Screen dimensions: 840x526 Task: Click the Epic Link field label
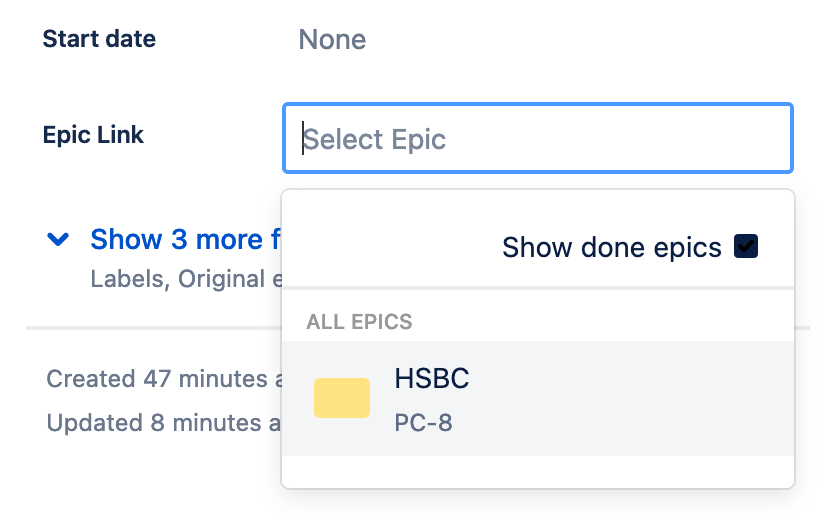[x=93, y=134]
